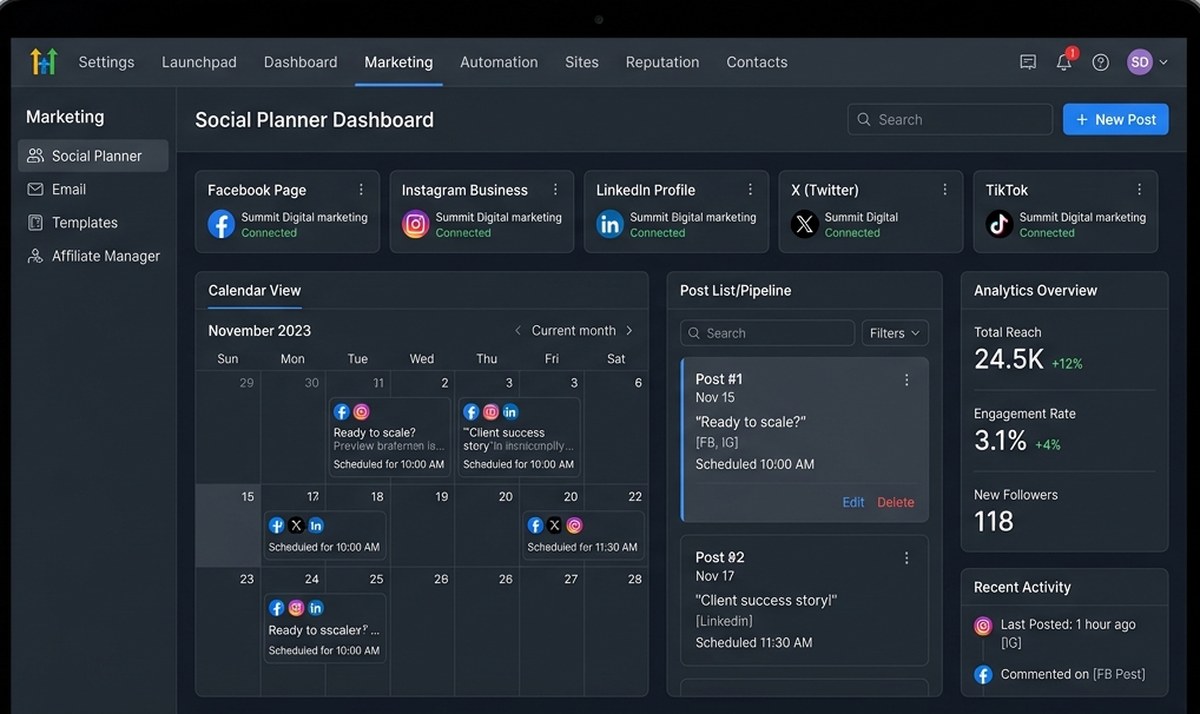Delete Post #1
Viewport: 1200px width, 714px height.
(896, 502)
